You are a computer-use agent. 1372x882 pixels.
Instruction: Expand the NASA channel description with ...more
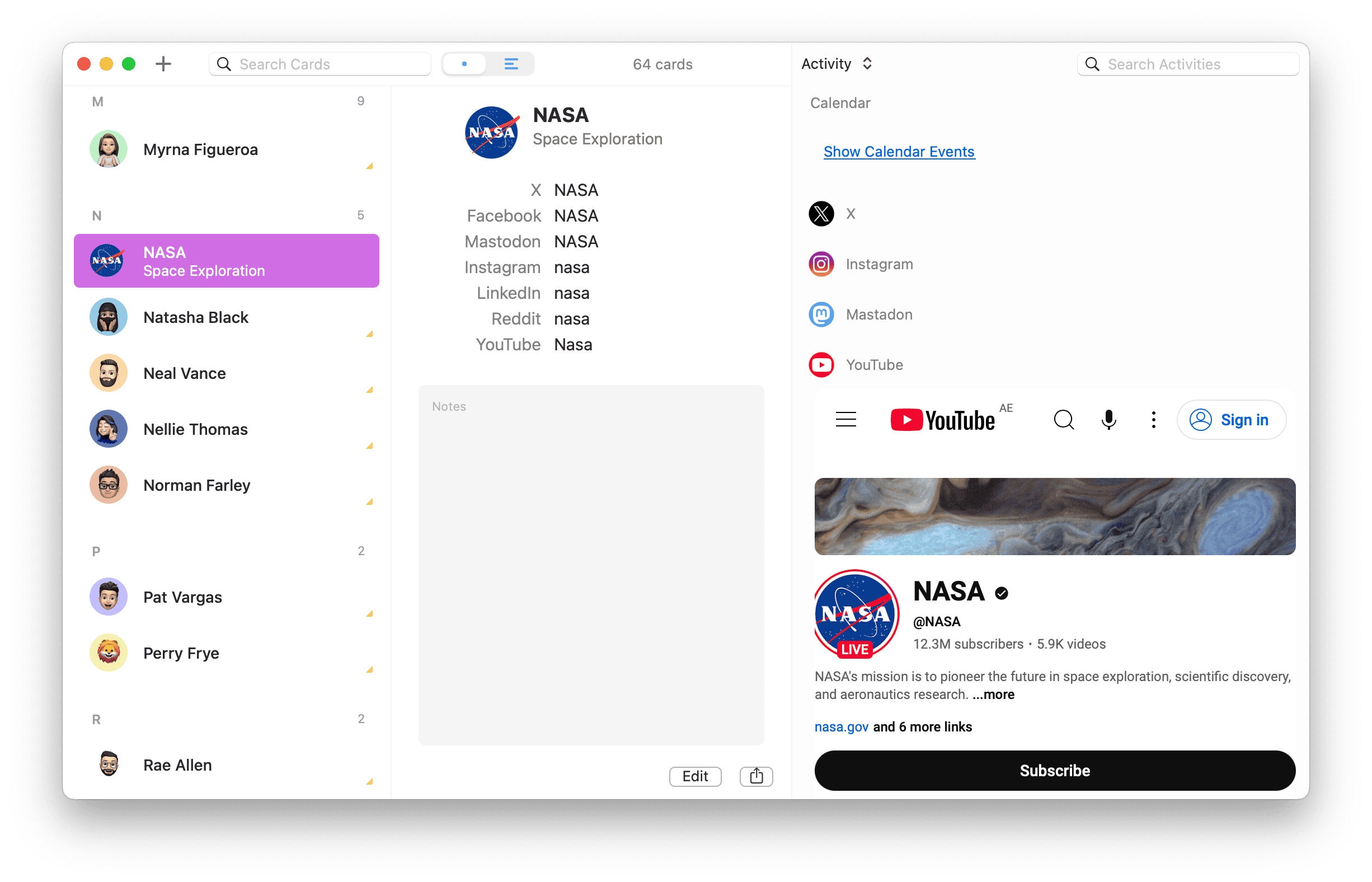[x=994, y=694]
